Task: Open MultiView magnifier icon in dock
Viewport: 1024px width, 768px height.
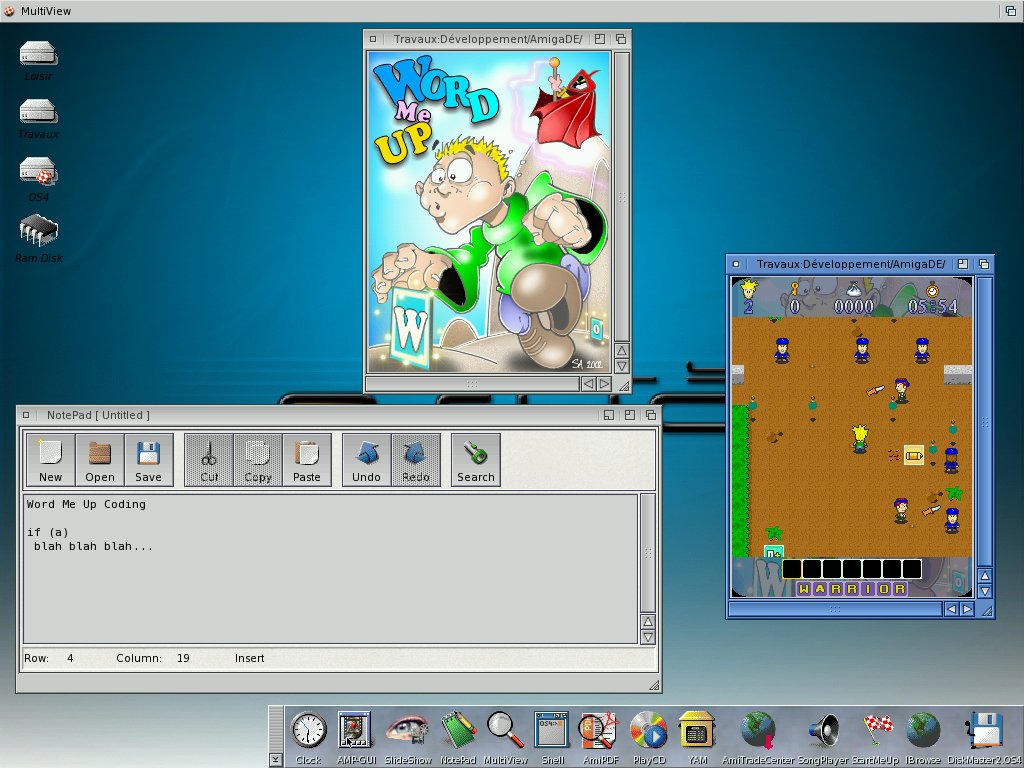Action: coord(505,737)
